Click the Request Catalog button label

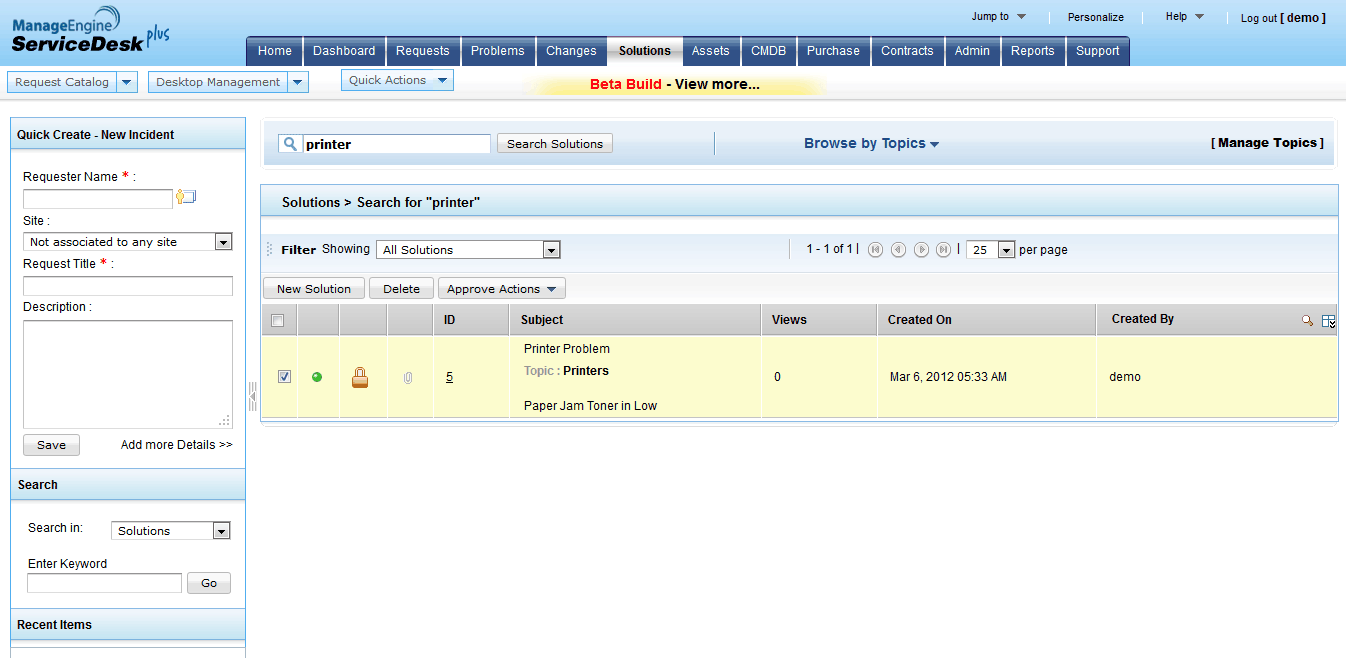coord(62,82)
